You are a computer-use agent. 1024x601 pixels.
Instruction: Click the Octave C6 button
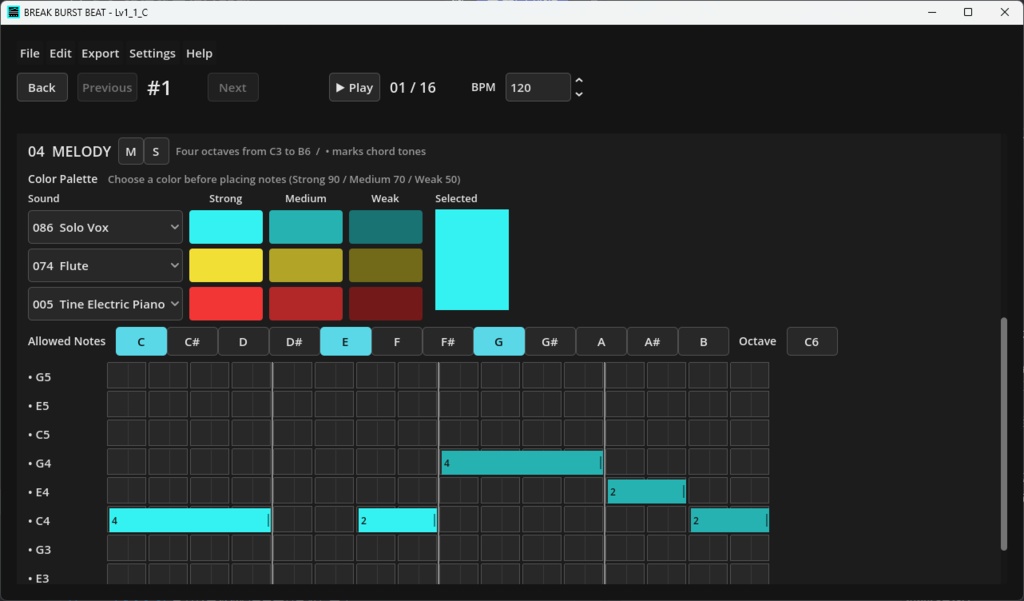[812, 342]
